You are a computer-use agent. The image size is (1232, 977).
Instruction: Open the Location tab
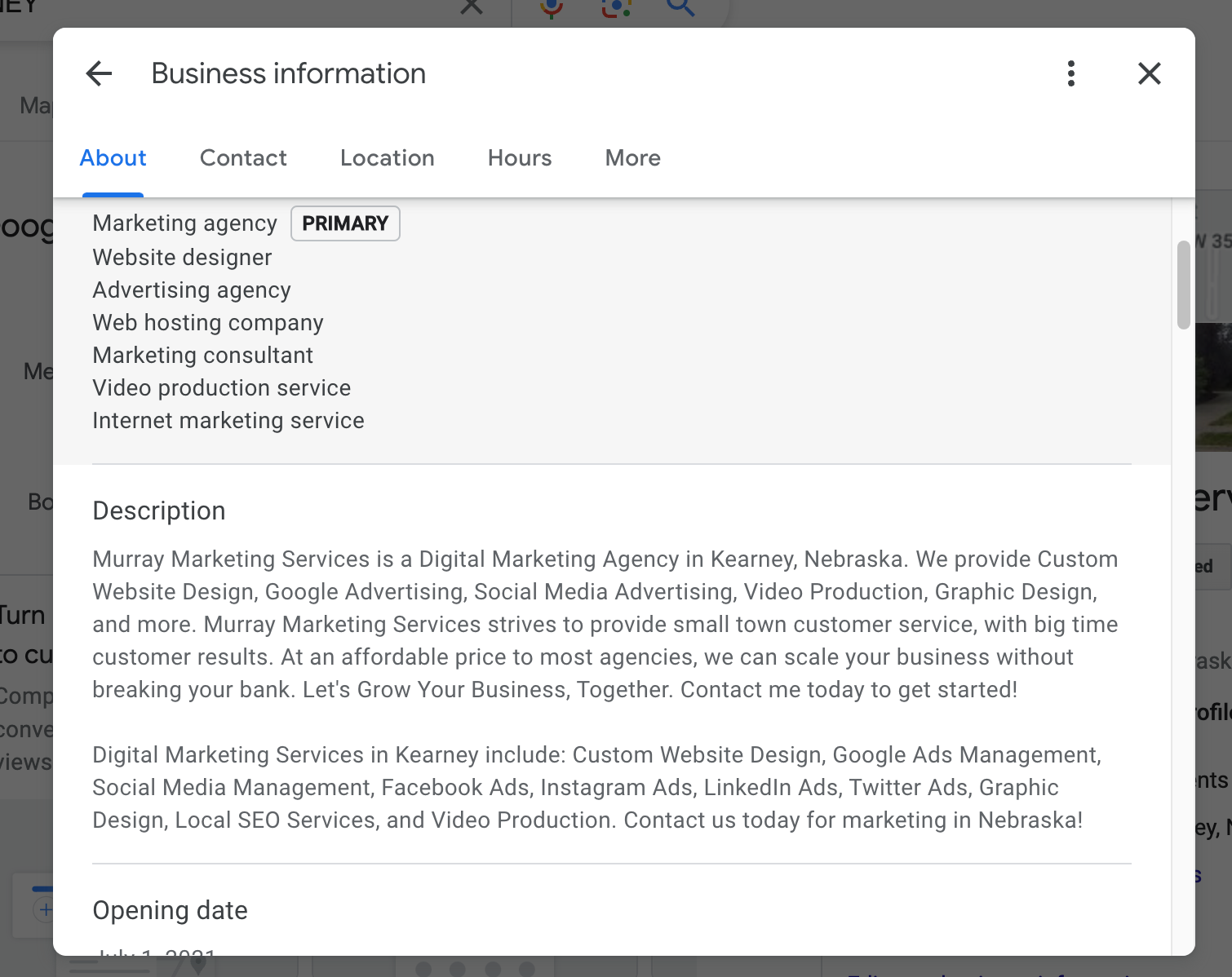(388, 158)
